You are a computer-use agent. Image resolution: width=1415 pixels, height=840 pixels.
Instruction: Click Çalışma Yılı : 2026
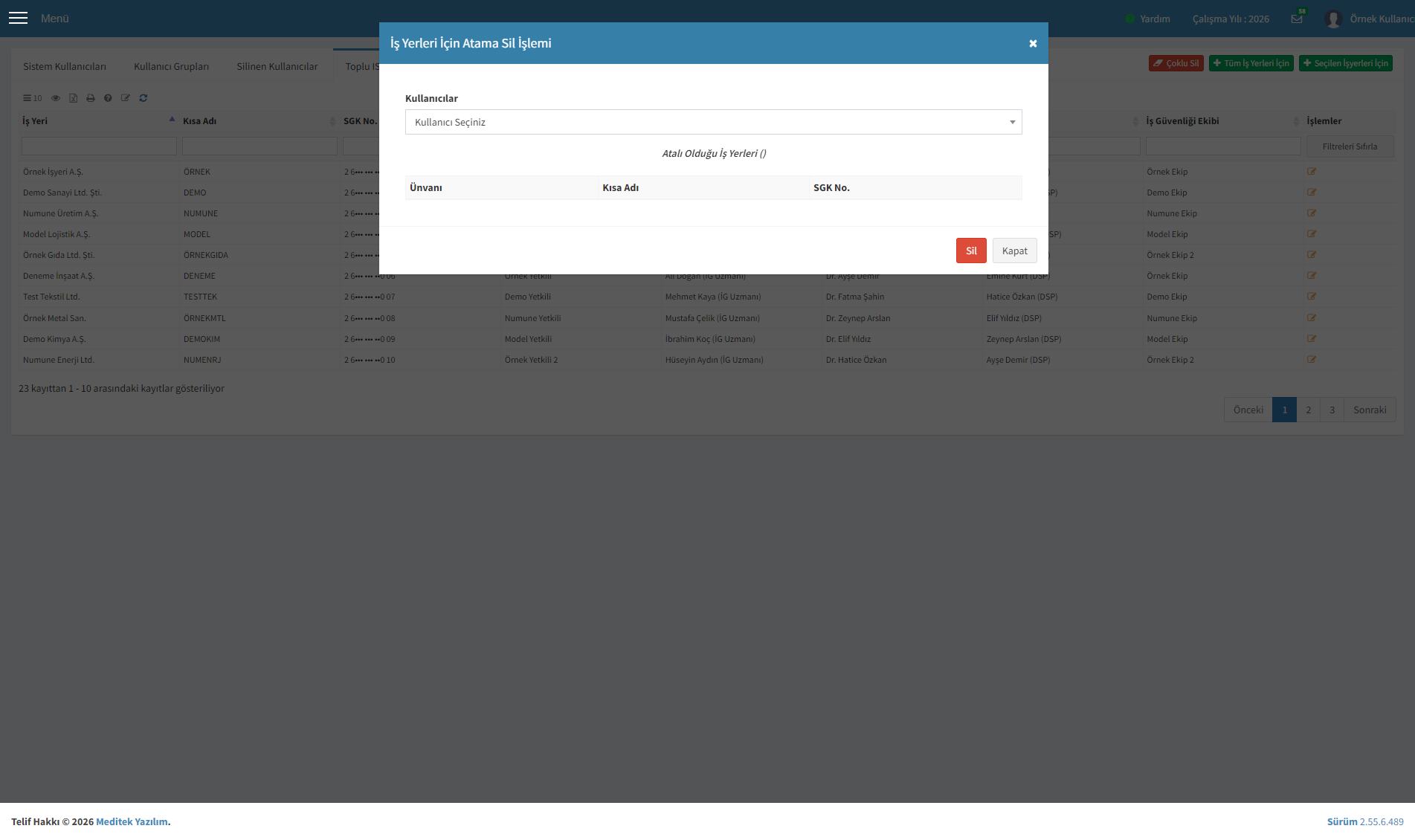tap(1231, 19)
